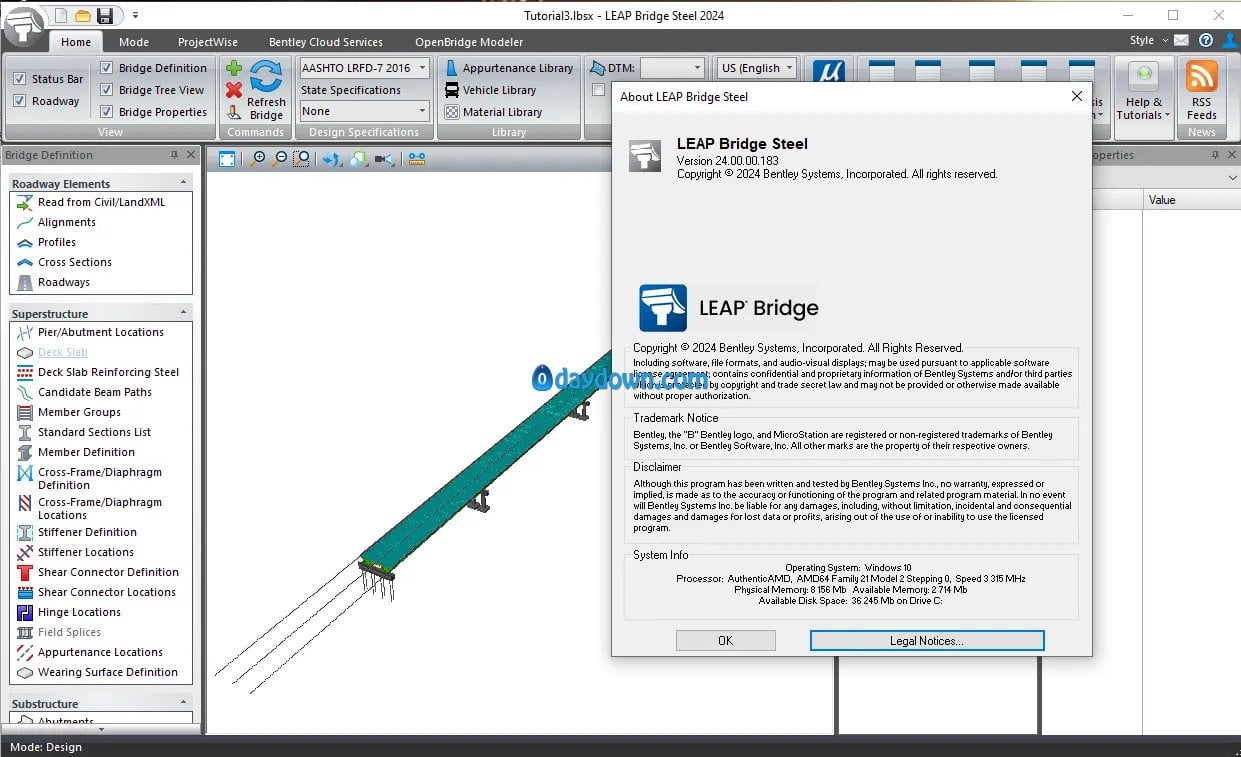Open the OpenBridge Modeler tab
The image size is (1241, 757).
(469, 42)
